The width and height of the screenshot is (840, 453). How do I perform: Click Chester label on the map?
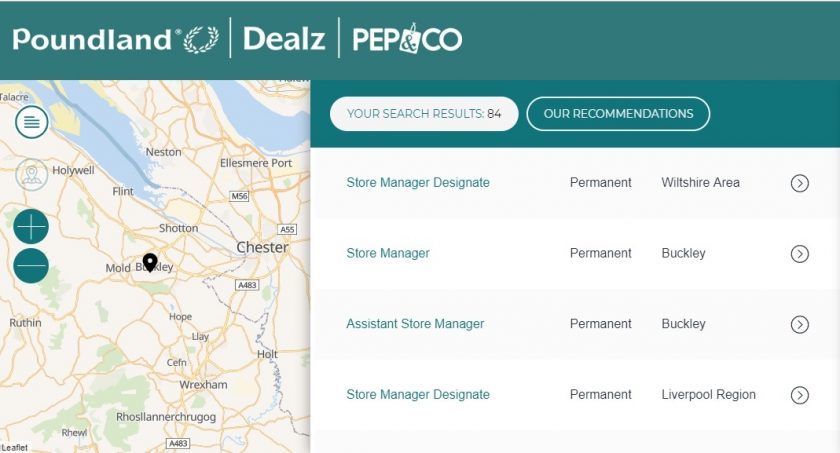pyautogui.click(x=262, y=247)
